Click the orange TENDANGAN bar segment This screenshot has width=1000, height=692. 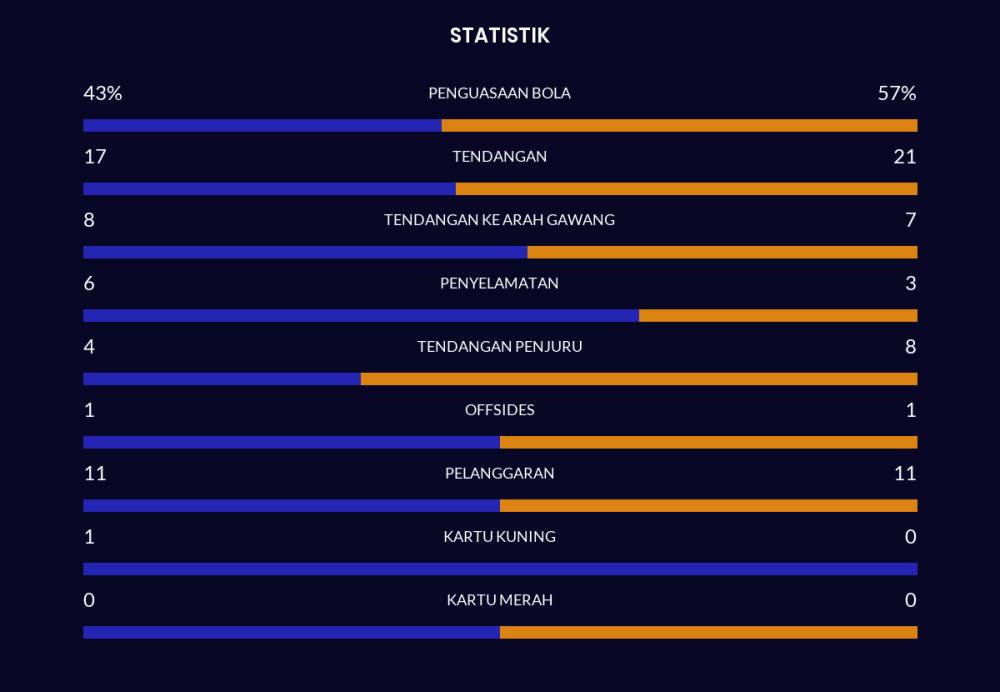[x=687, y=189]
